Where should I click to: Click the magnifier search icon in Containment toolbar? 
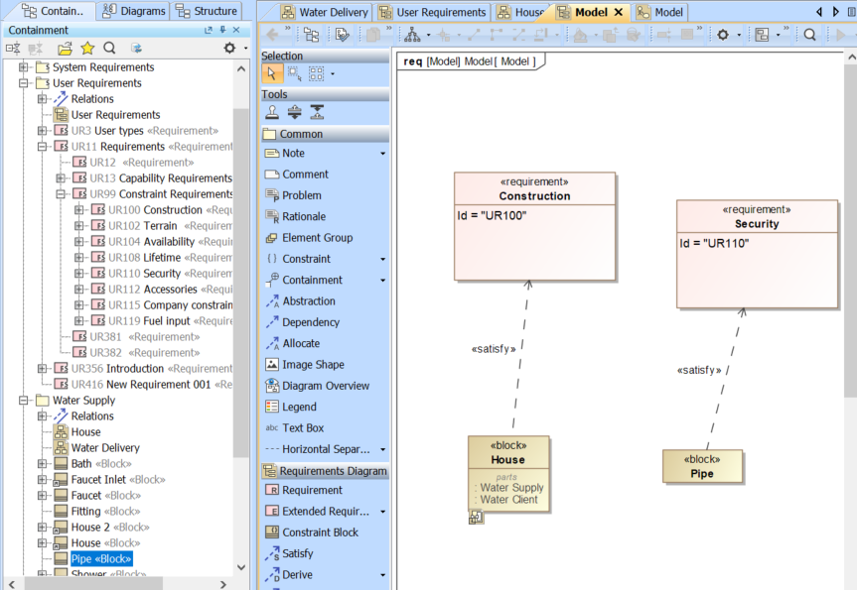[109, 48]
